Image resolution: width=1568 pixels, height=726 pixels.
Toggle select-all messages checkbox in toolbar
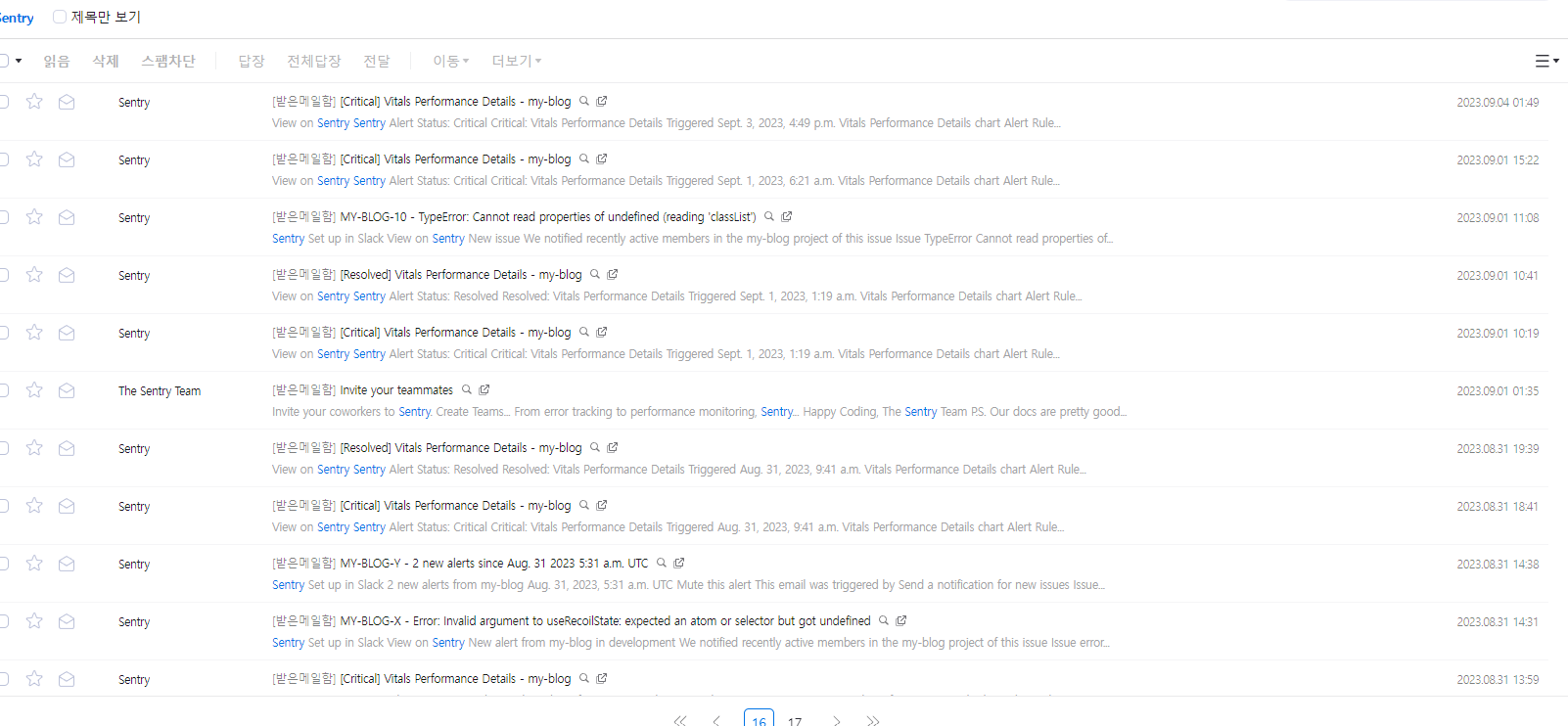[4, 61]
